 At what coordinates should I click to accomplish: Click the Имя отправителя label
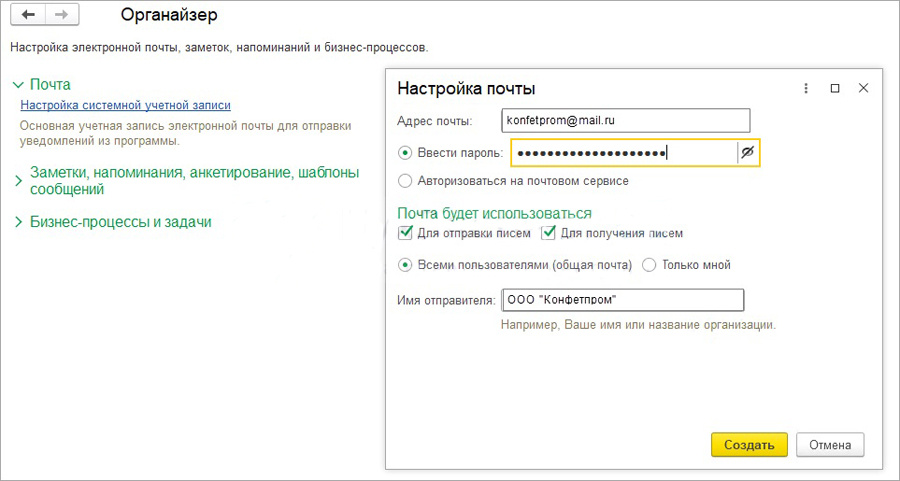pyautogui.click(x=446, y=300)
